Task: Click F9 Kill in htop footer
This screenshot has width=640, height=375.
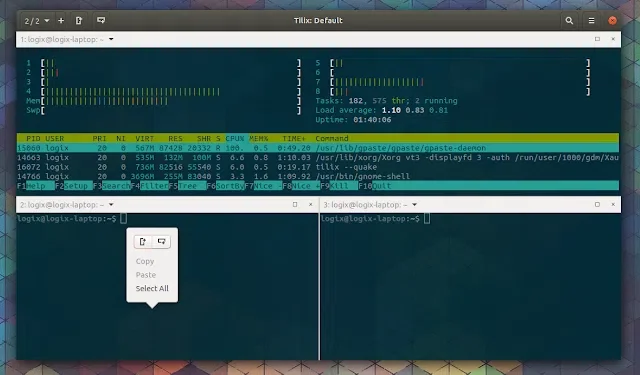Action: (x=340, y=186)
